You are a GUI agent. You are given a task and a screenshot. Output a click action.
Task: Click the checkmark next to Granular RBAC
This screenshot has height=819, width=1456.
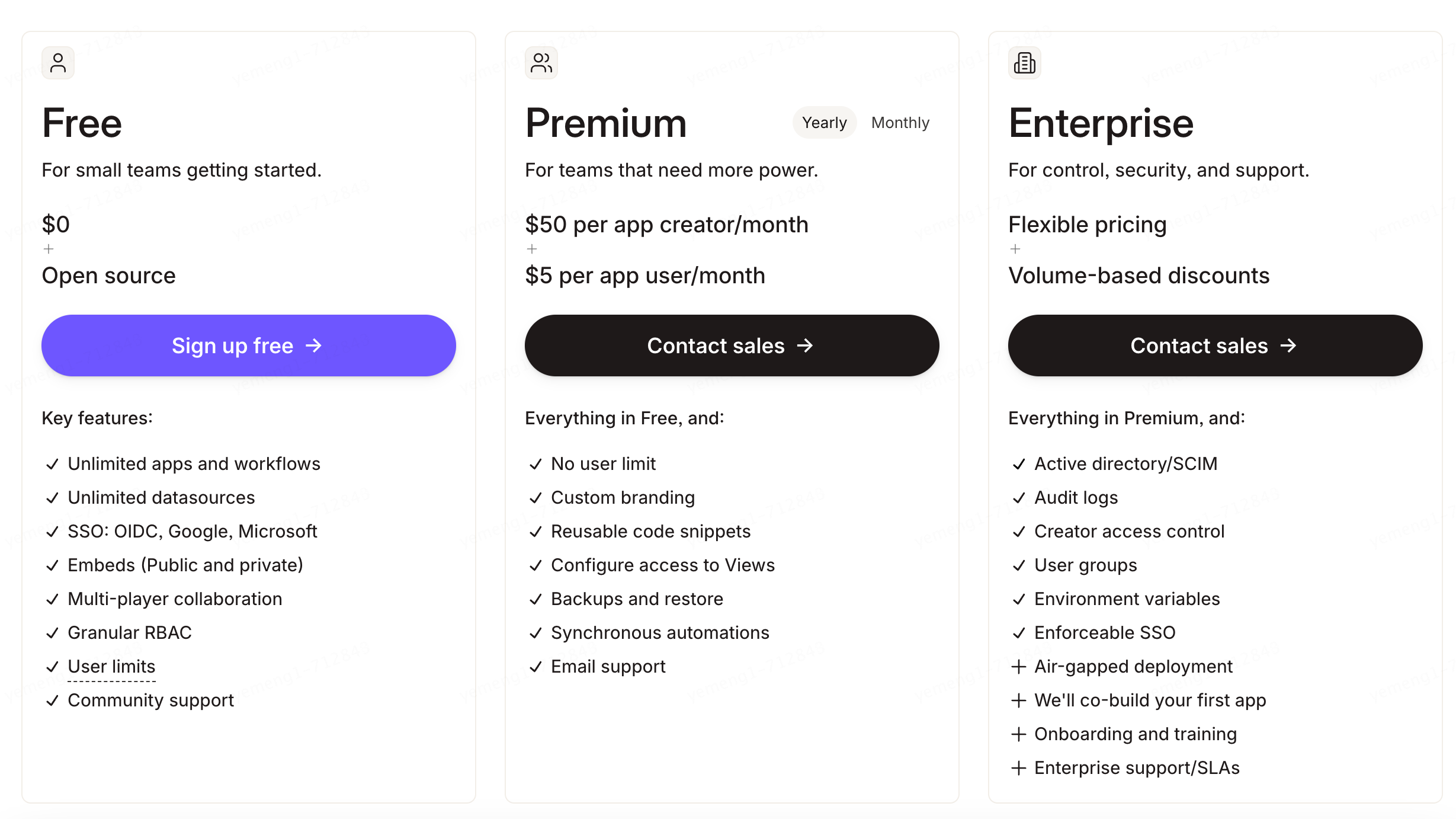pyautogui.click(x=52, y=633)
